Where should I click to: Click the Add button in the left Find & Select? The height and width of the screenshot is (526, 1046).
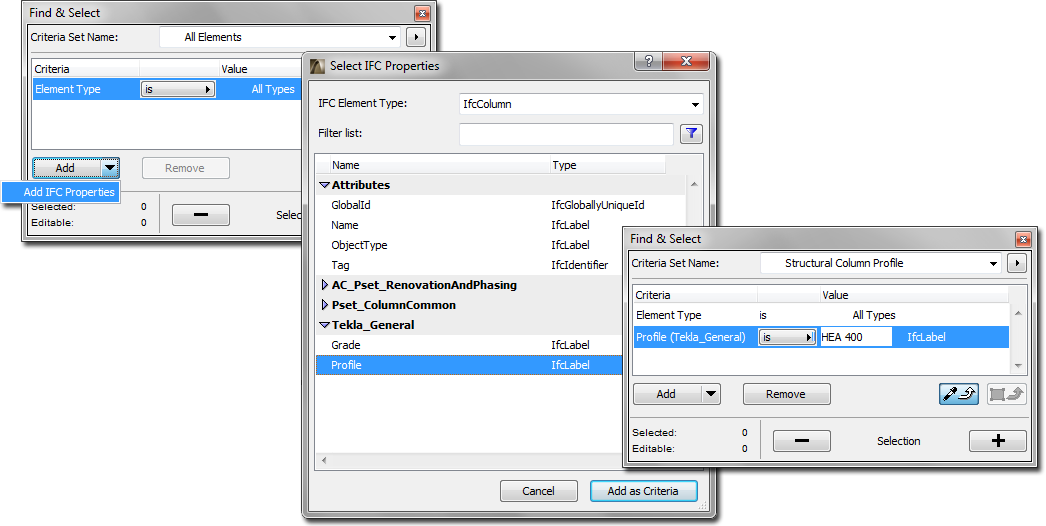(x=67, y=168)
